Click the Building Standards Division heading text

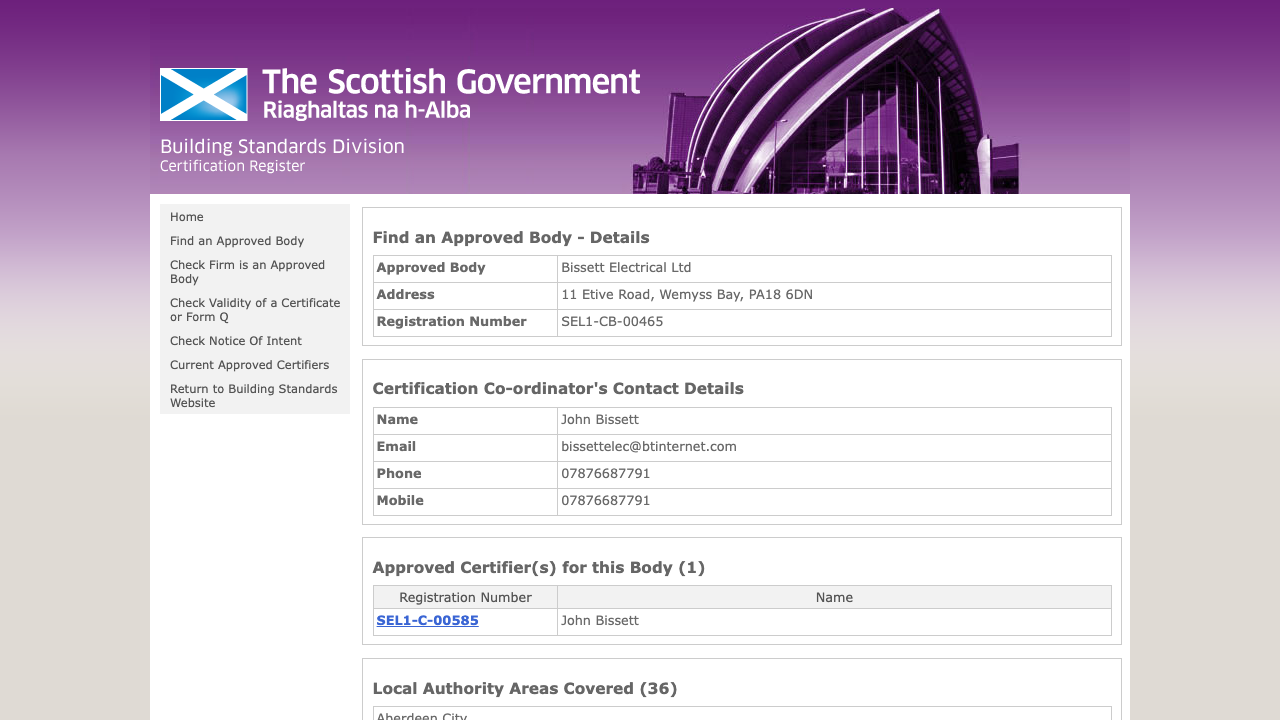point(282,147)
